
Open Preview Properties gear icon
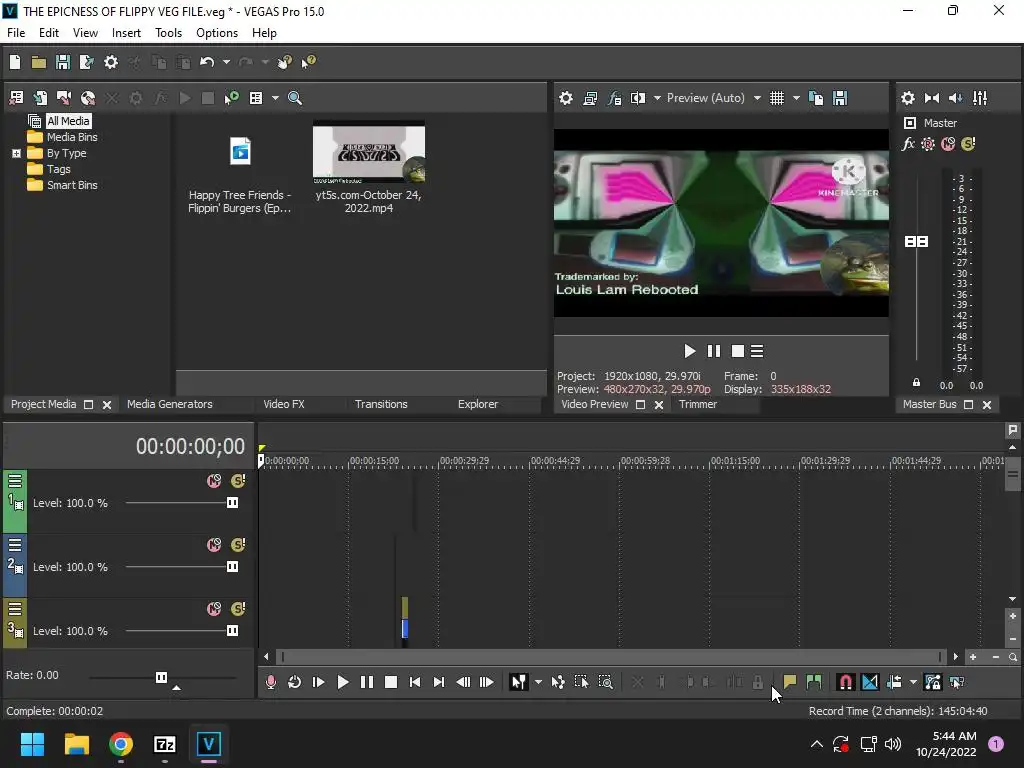coord(566,98)
